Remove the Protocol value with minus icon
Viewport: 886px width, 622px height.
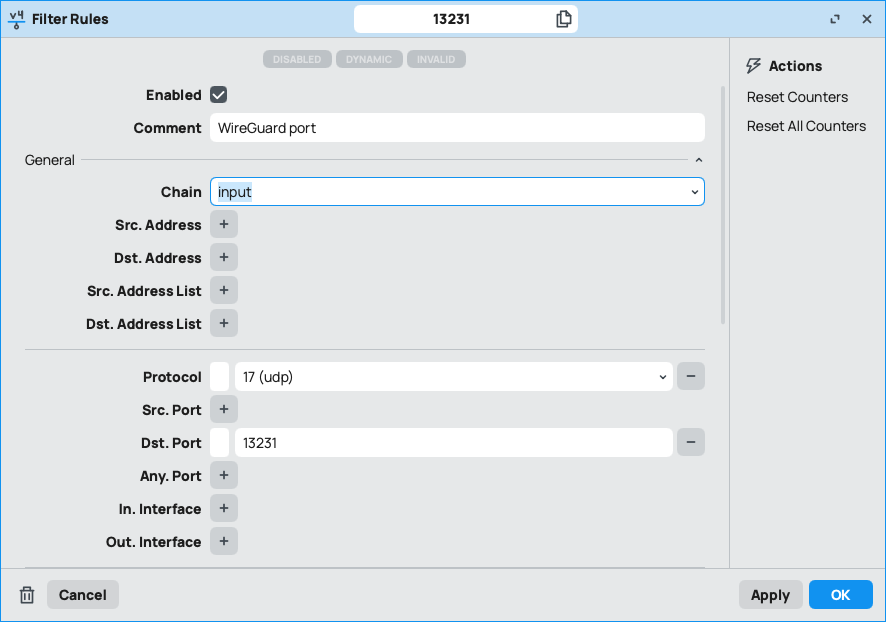(x=691, y=377)
